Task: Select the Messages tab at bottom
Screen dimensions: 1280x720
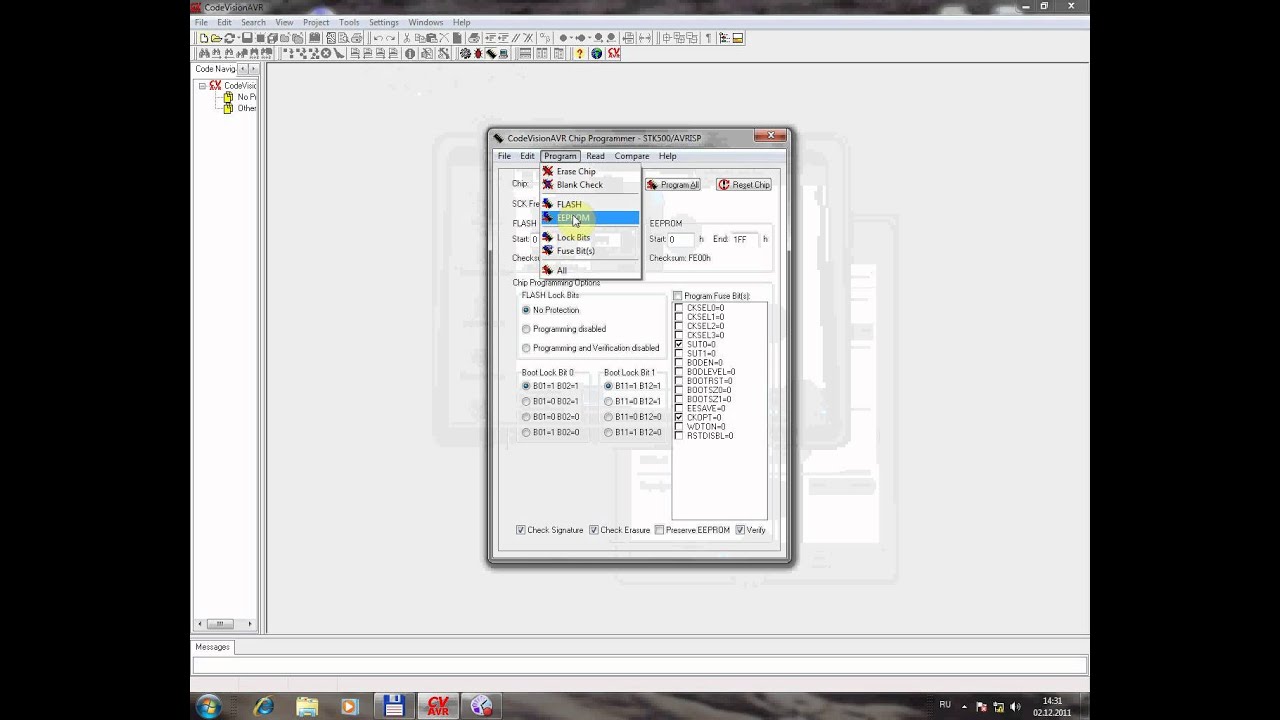Action: click(x=212, y=647)
